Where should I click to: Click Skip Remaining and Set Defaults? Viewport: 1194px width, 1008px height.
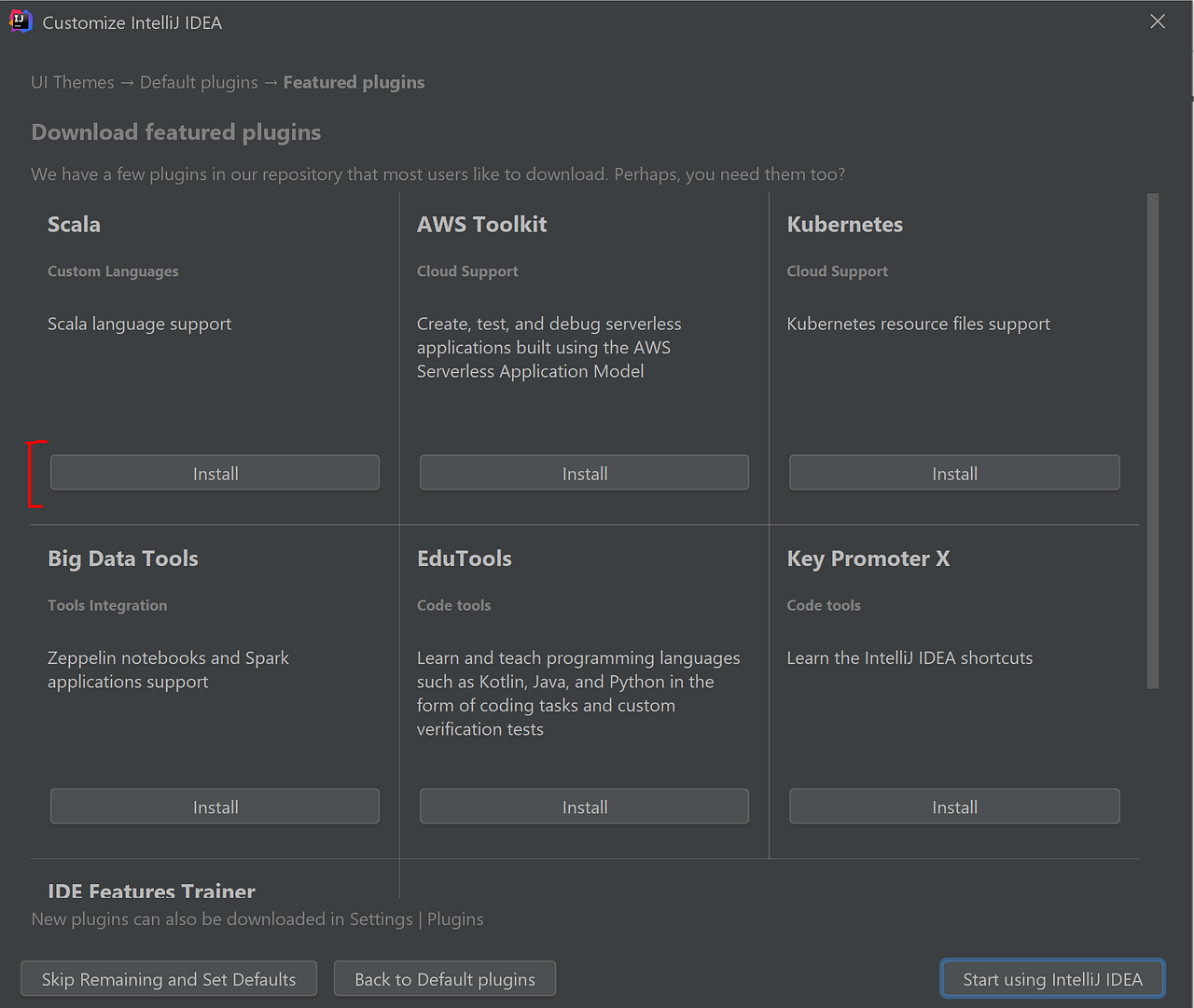[x=168, y=979]
